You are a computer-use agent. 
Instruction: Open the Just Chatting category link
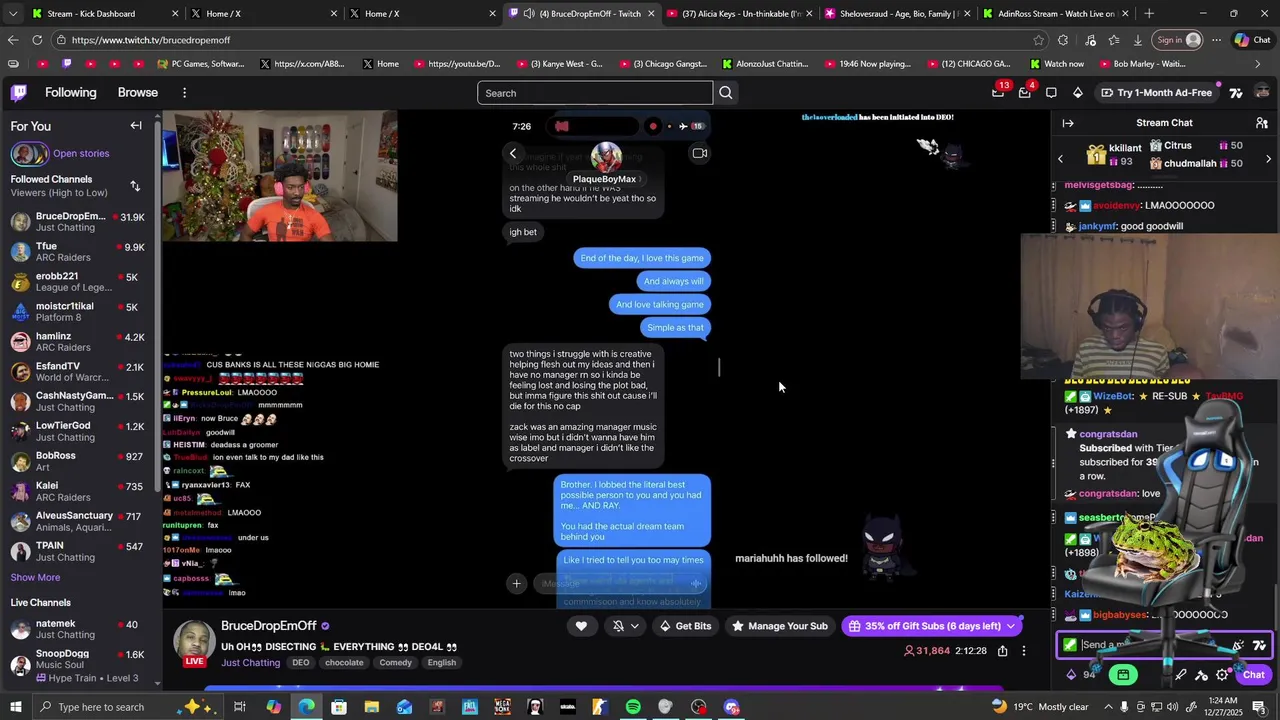[250, 662]
